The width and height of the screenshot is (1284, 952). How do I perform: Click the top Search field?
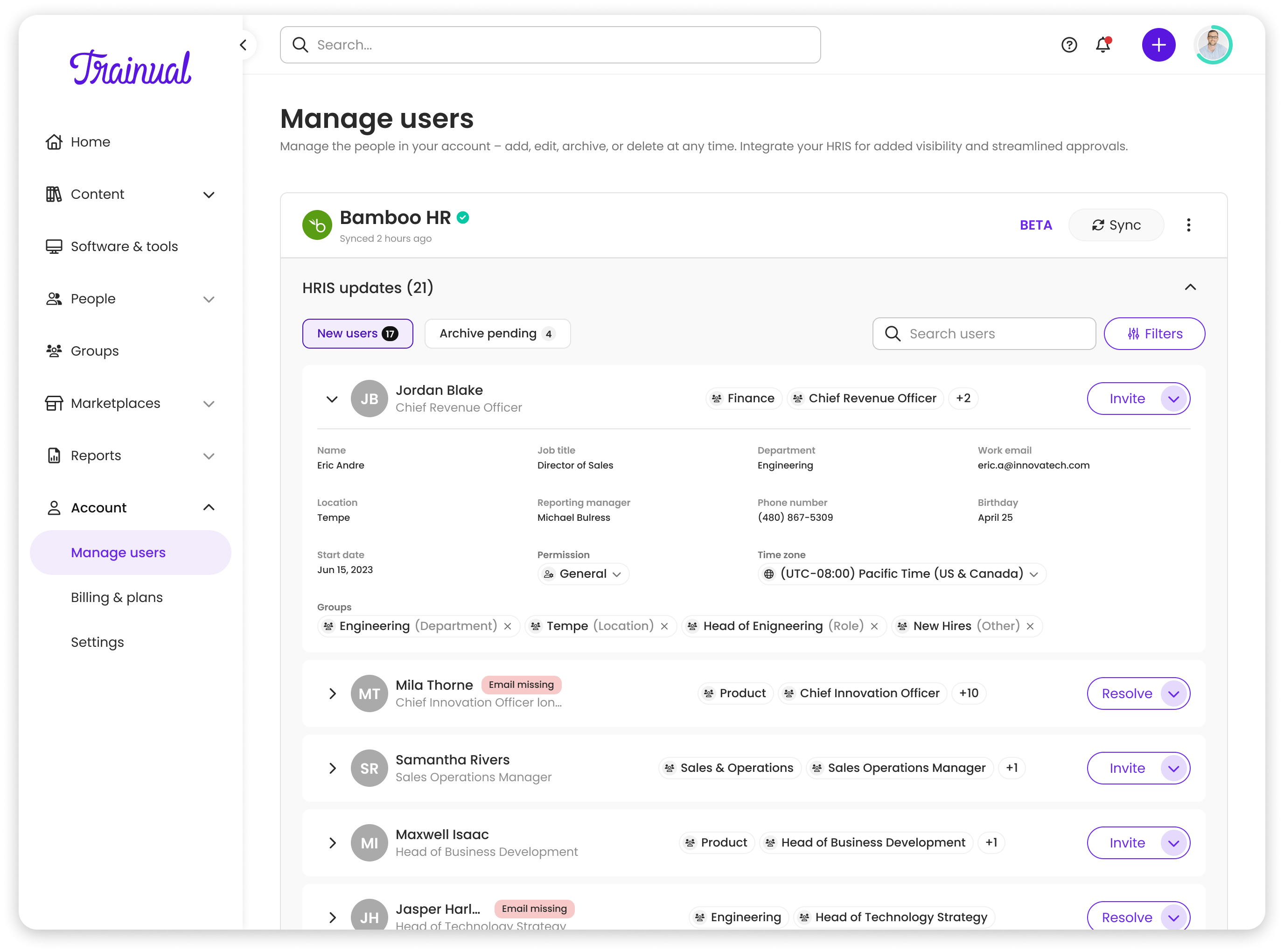[x=550, y=45]
